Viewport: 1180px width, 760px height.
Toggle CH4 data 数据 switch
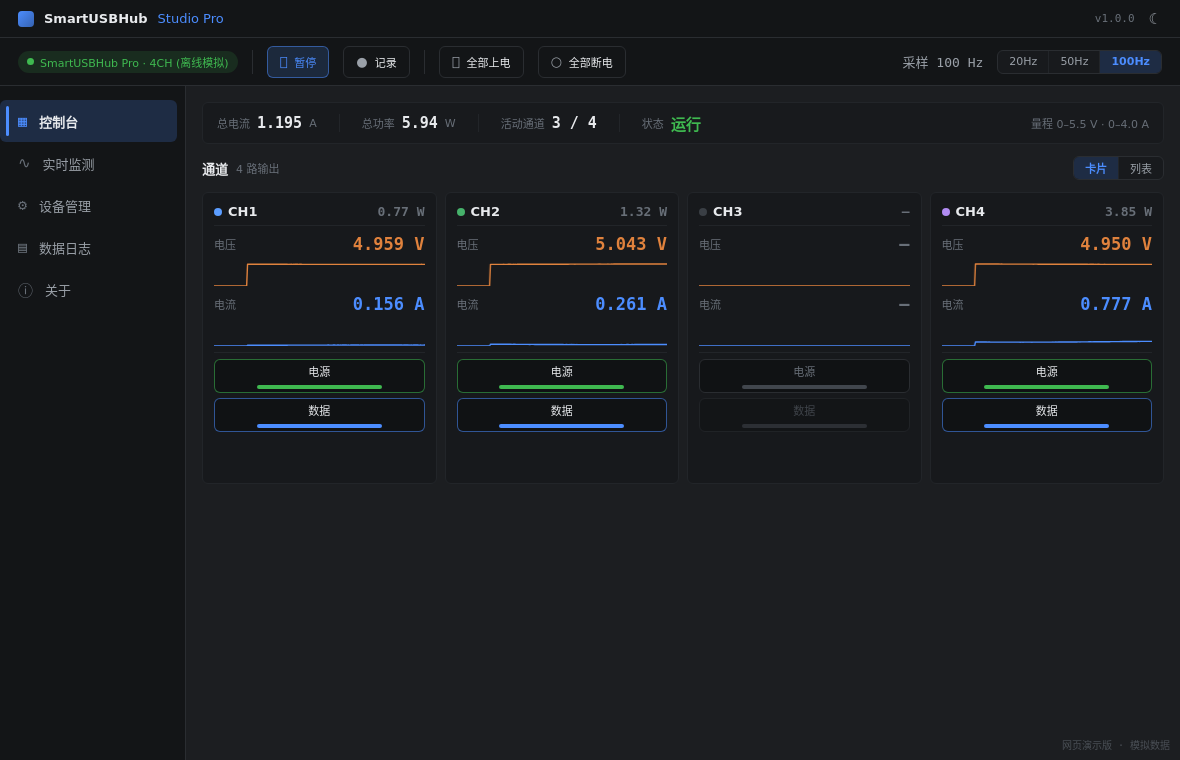tap(1047, 415)
